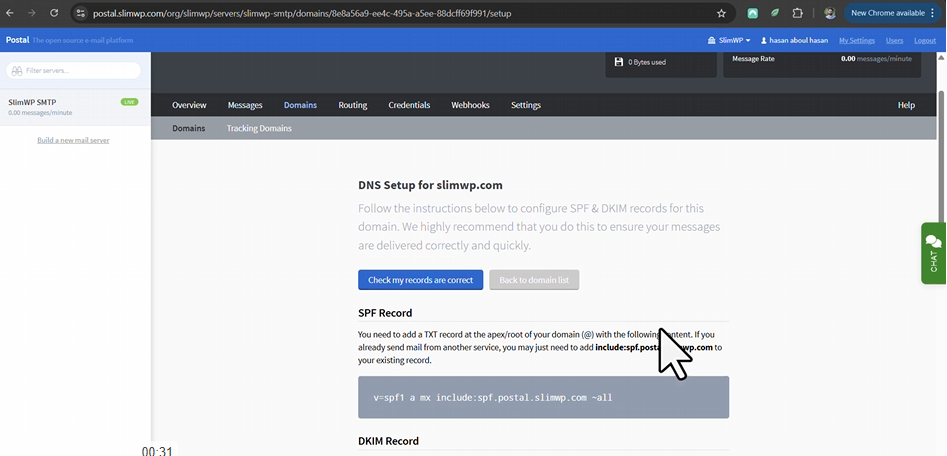The image size is (947, 456).
Task: Open the SlimWP organization dropdown
Action: (x=729, y=40)
